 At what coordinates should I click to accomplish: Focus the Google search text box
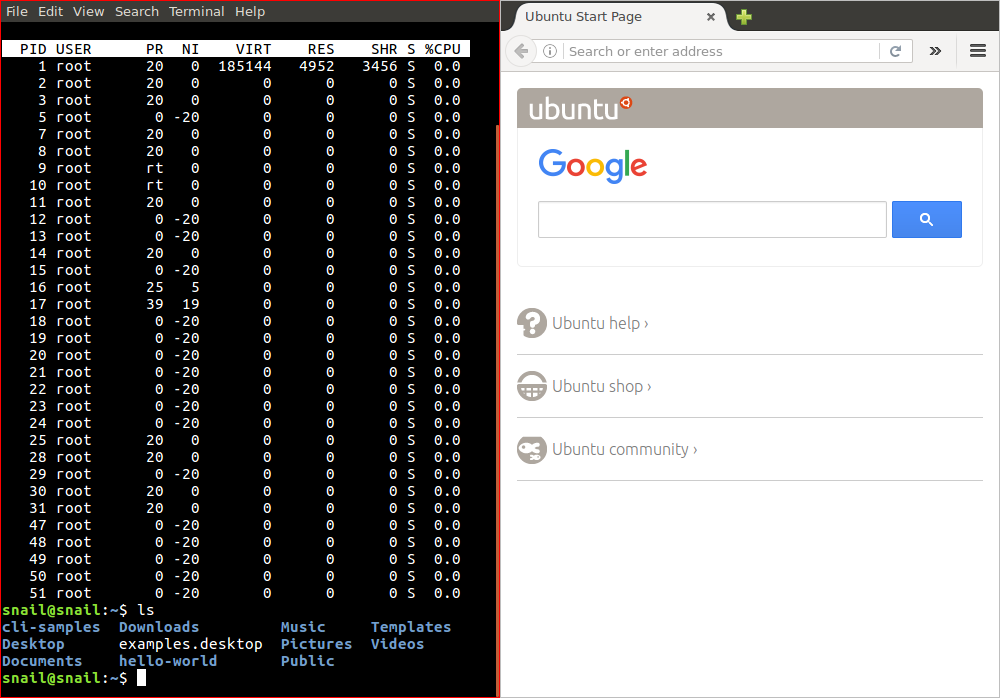coord(712,219)
